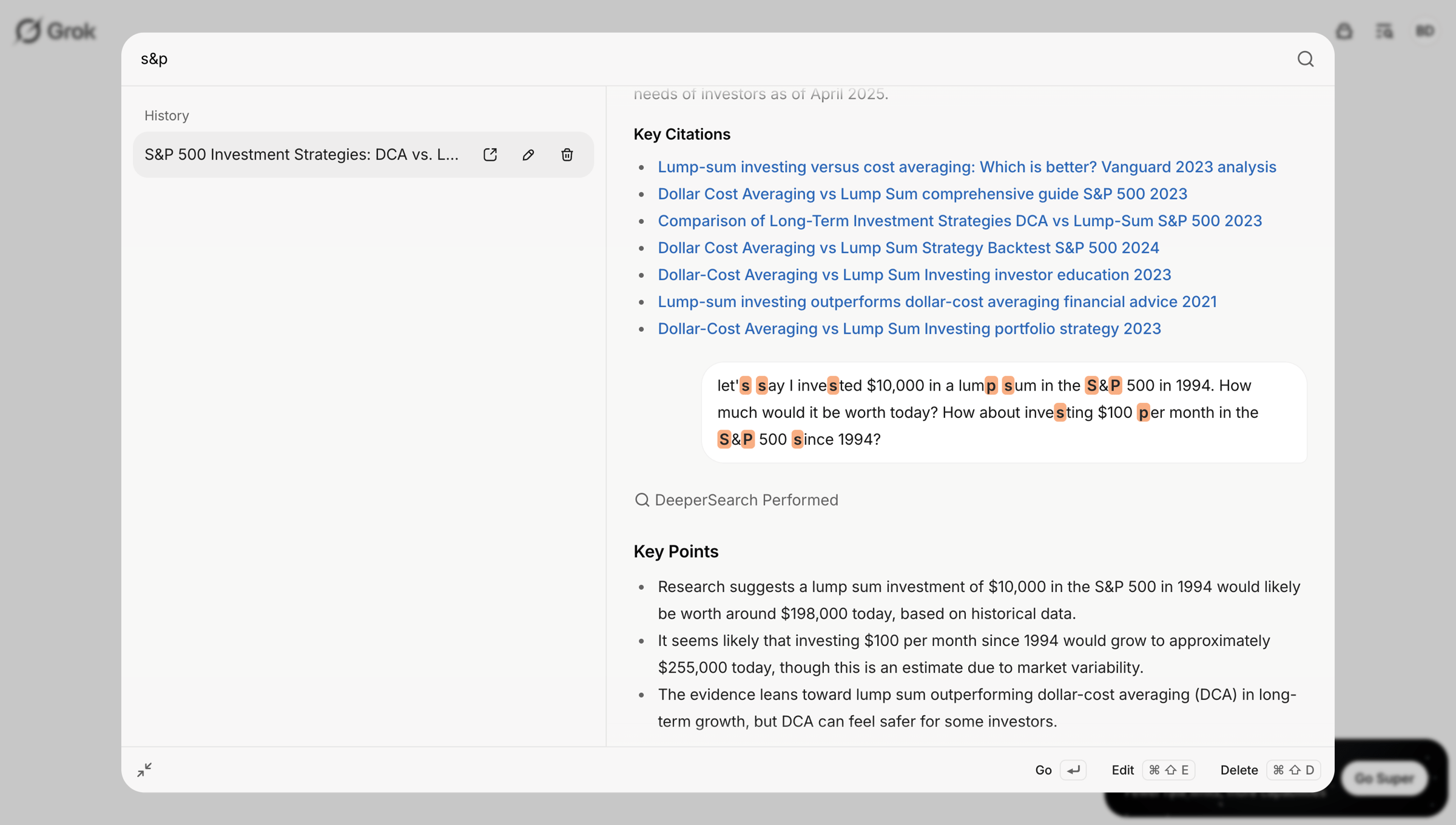Click the Key Citations heading
The image size is (1456, 825).
click(682, 134)
